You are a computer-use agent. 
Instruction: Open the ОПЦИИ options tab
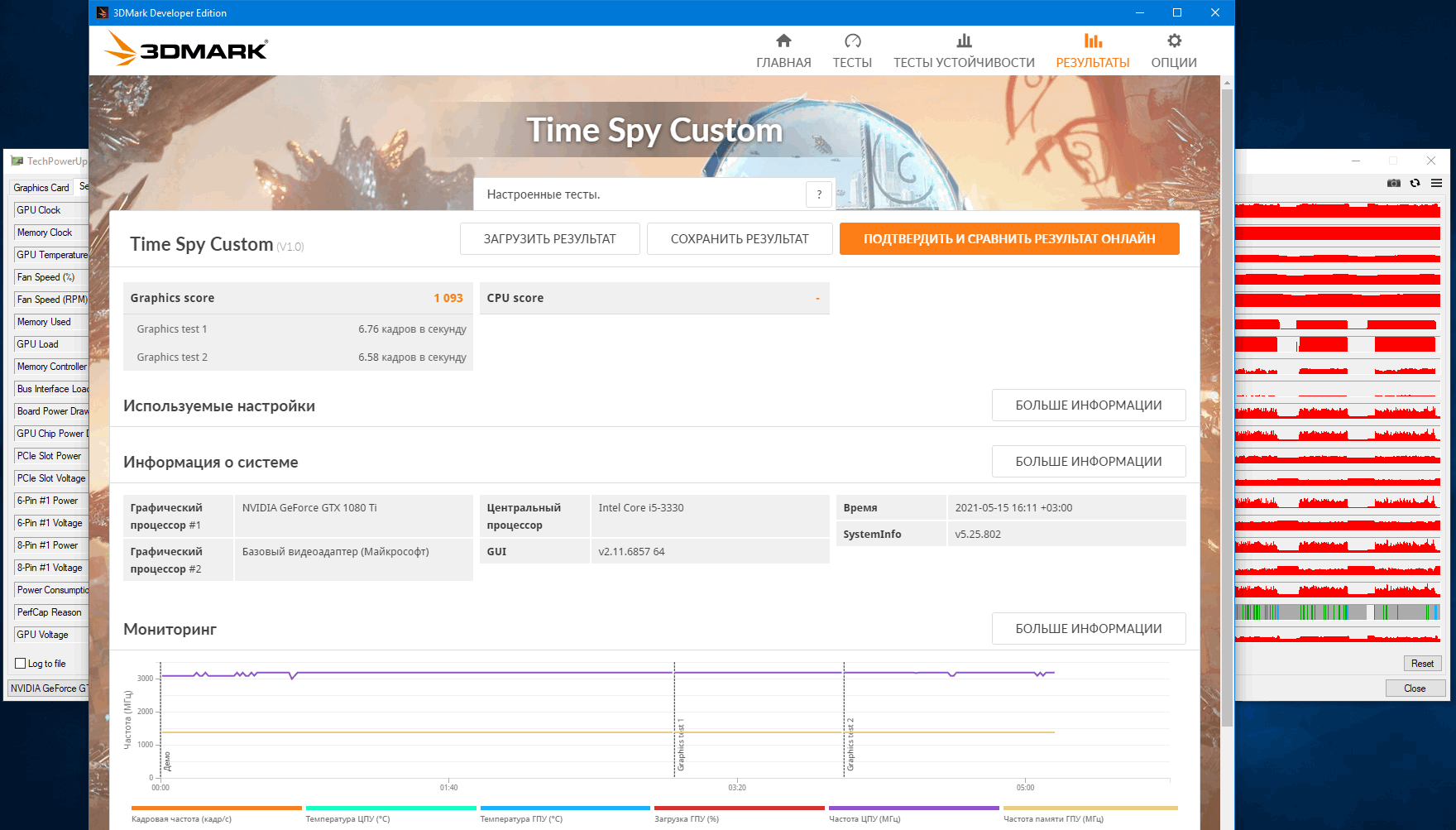(1174, 51)
